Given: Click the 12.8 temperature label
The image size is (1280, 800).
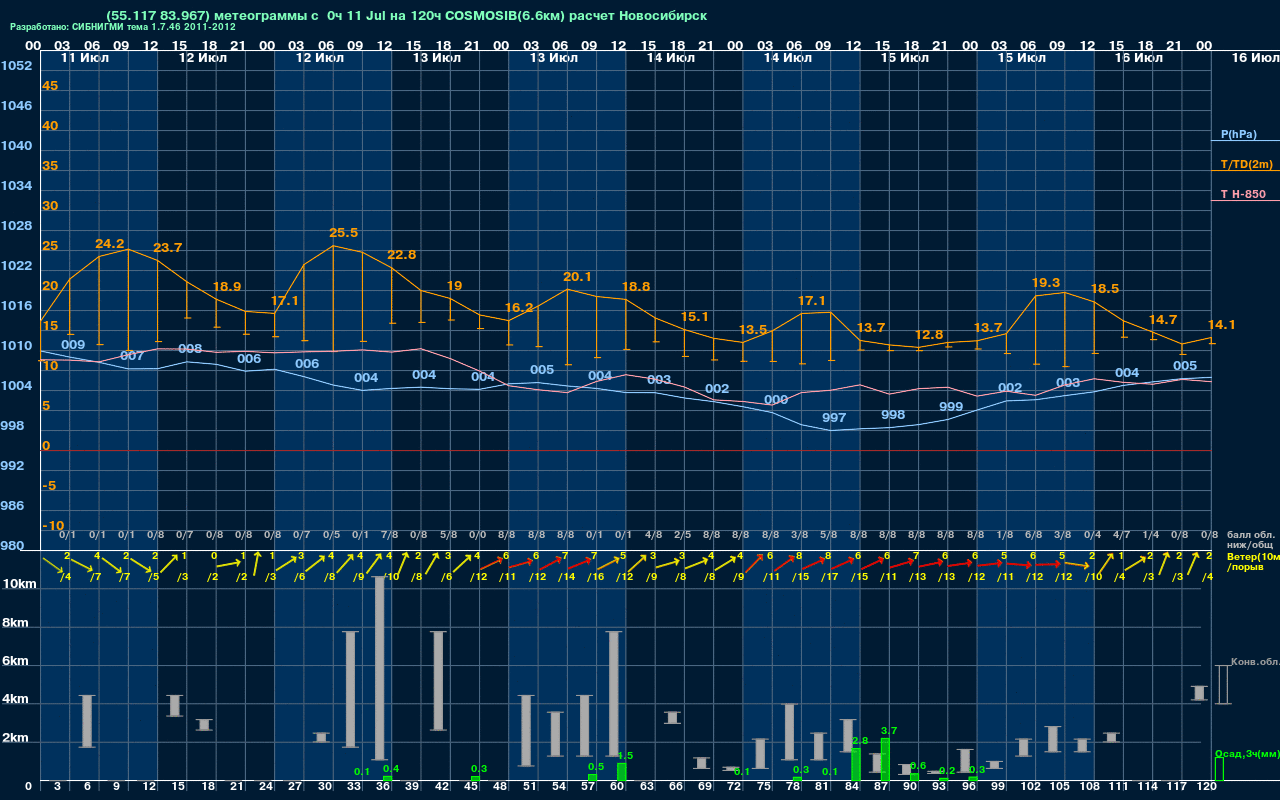Looking at the screenshot, I should tap(929, 335).
